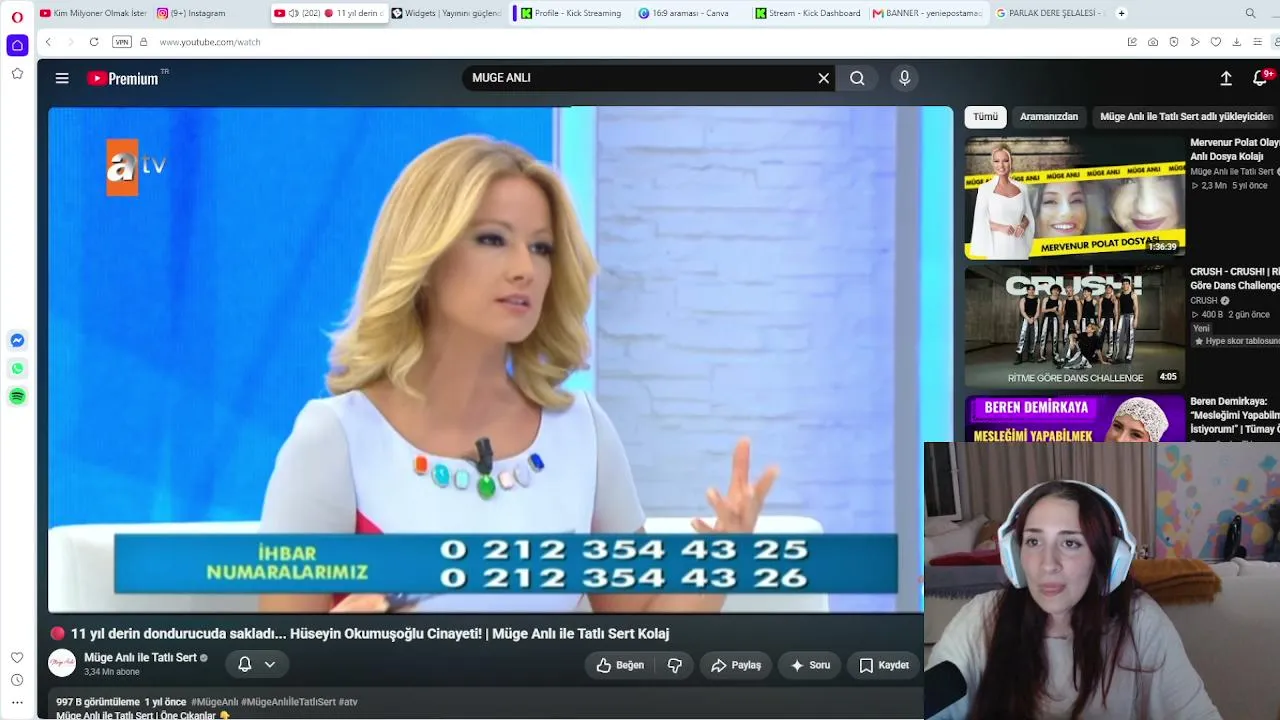Go back with the browser back arrow
Screen dimensions: 1280x720
tap(48, 42)
